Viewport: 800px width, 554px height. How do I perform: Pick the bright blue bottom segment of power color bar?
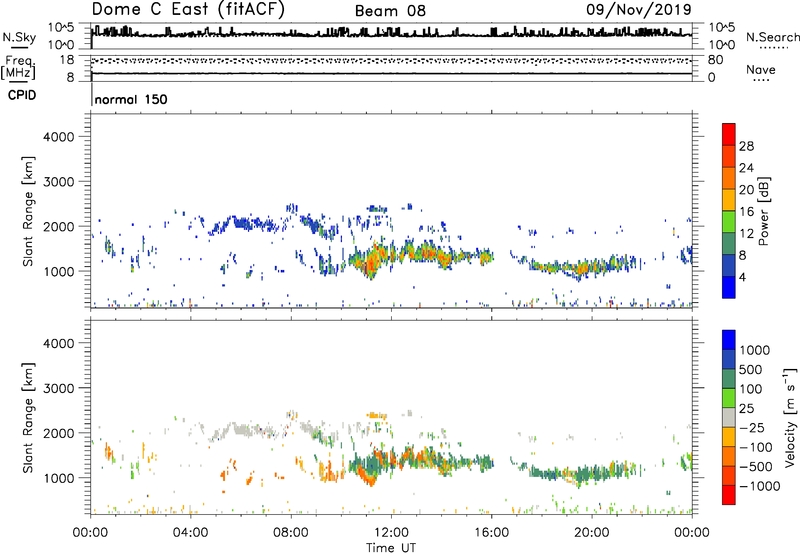[x=729, y=287]
